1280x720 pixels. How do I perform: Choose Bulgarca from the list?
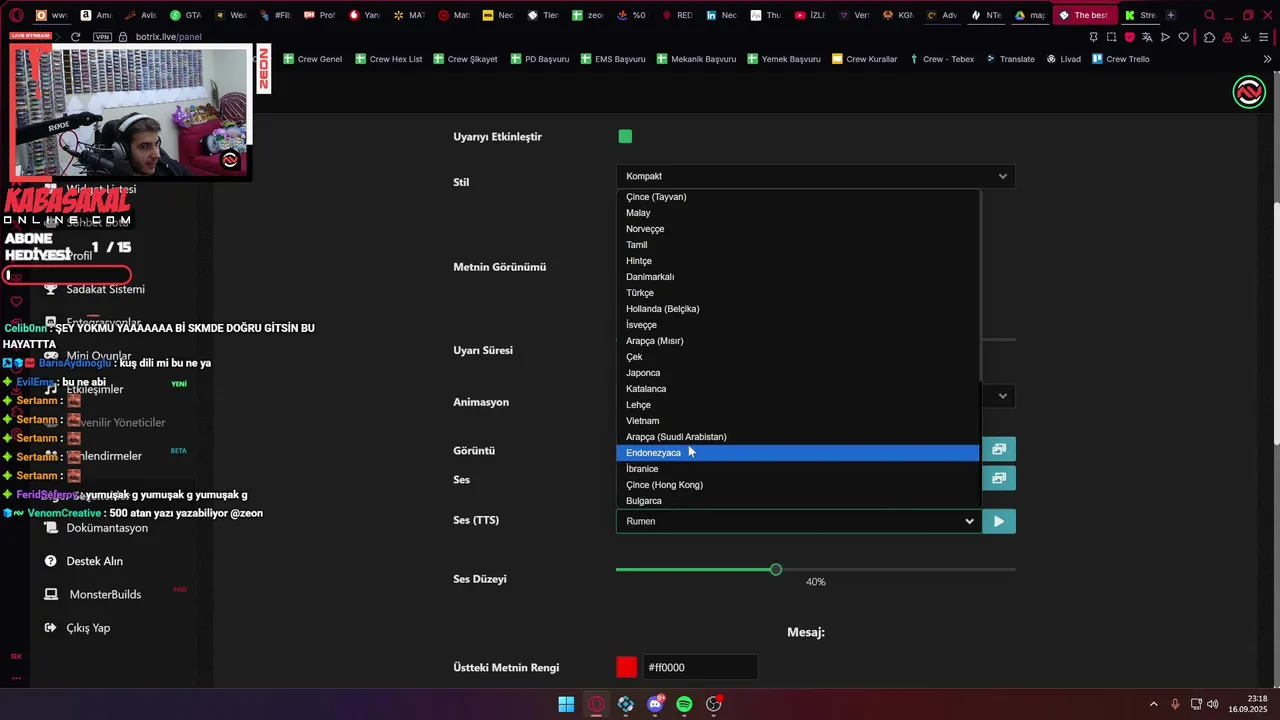point(798,501)
